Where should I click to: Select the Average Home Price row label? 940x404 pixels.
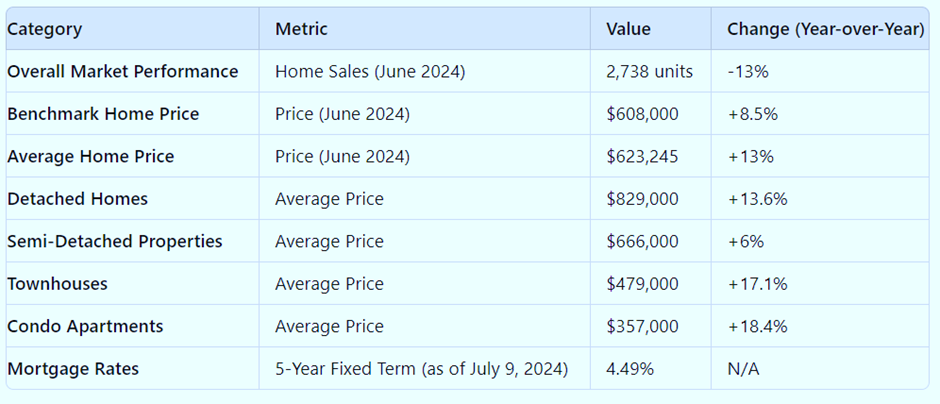[90, 157]
